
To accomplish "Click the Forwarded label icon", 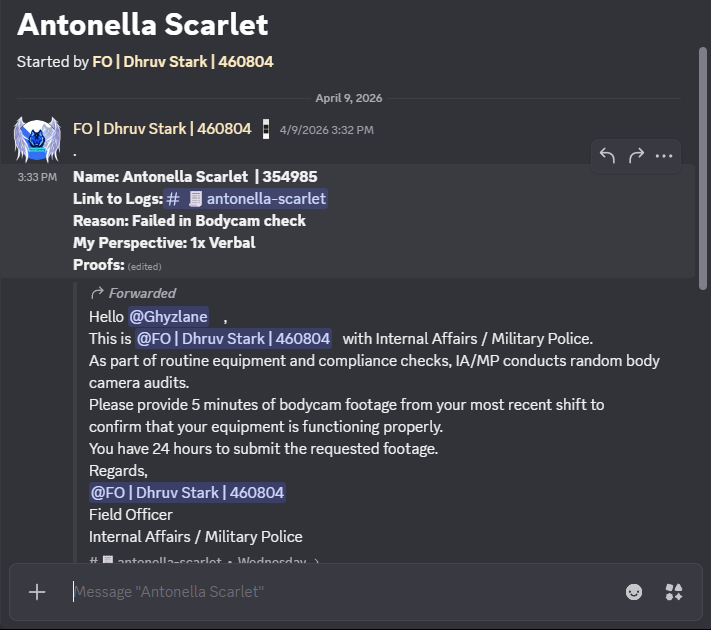I will pyautogui.click(x=97, y=293).
